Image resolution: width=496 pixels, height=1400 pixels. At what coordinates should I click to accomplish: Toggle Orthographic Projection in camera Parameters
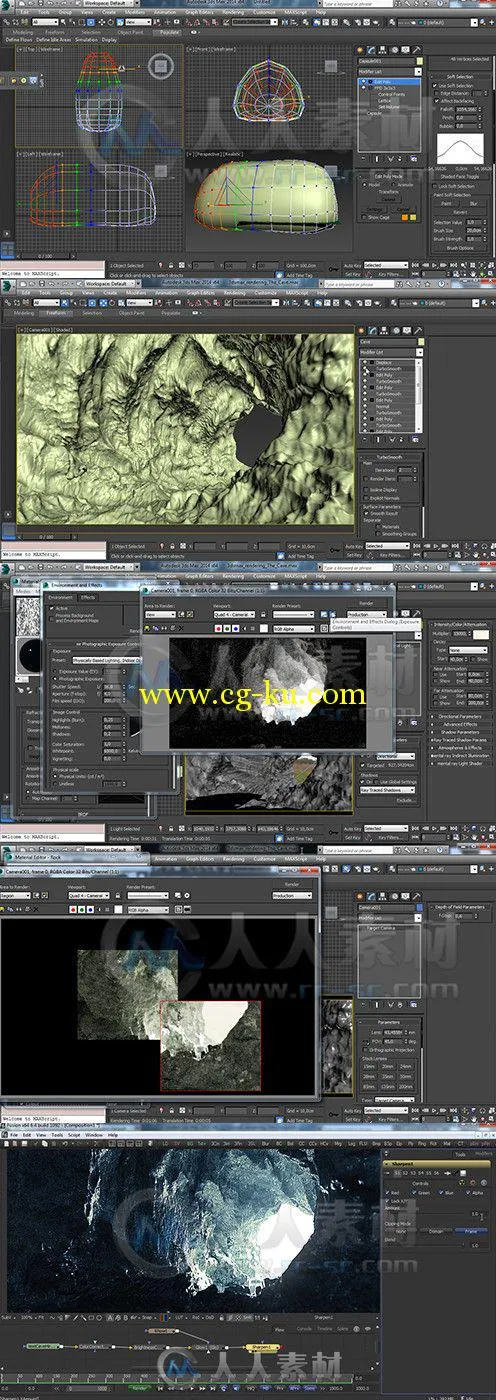pyautogui.click(x=365, y=1050)
